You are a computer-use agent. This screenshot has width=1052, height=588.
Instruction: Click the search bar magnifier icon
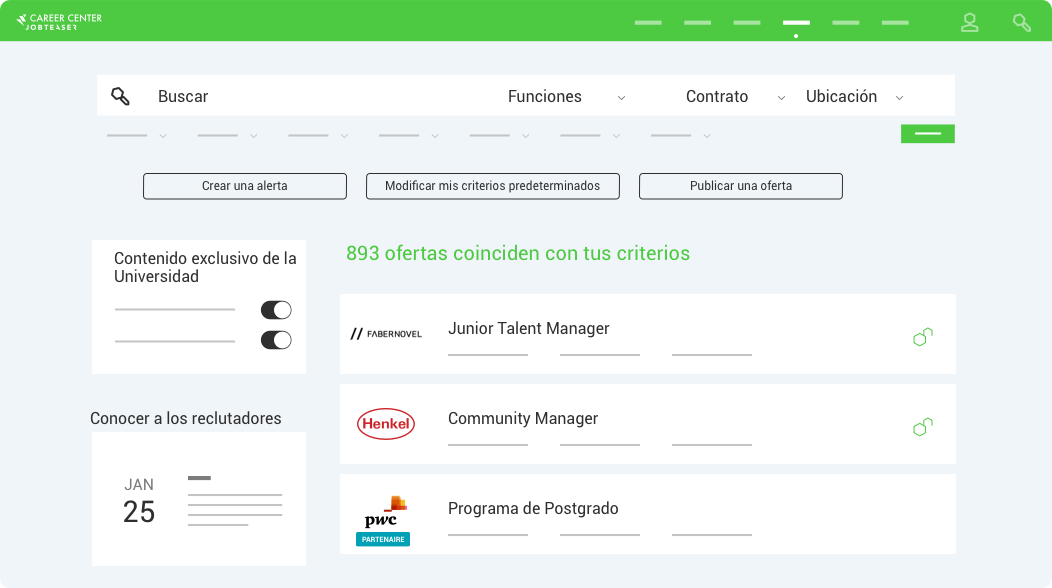[x=120, y=96]
